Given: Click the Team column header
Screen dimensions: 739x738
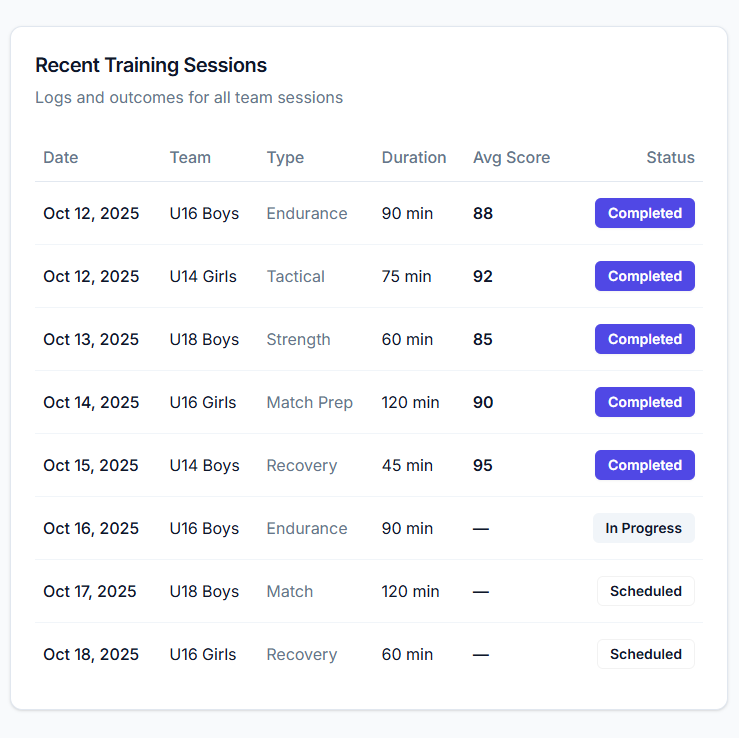Looking at the screenshot, I should (x=190, y=157).
